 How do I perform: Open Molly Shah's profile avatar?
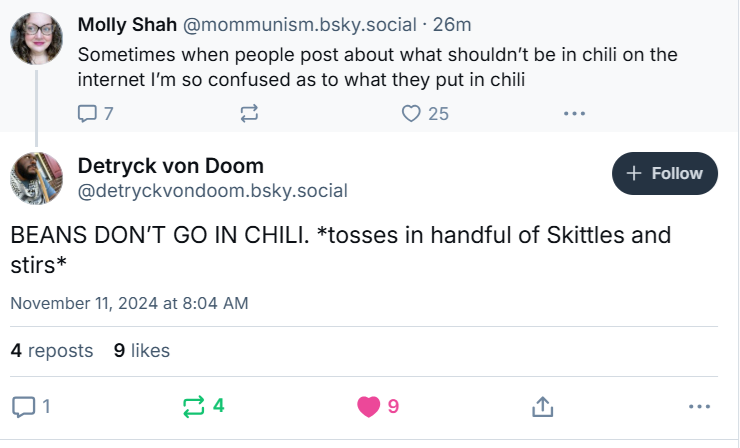tap(38, 38)
